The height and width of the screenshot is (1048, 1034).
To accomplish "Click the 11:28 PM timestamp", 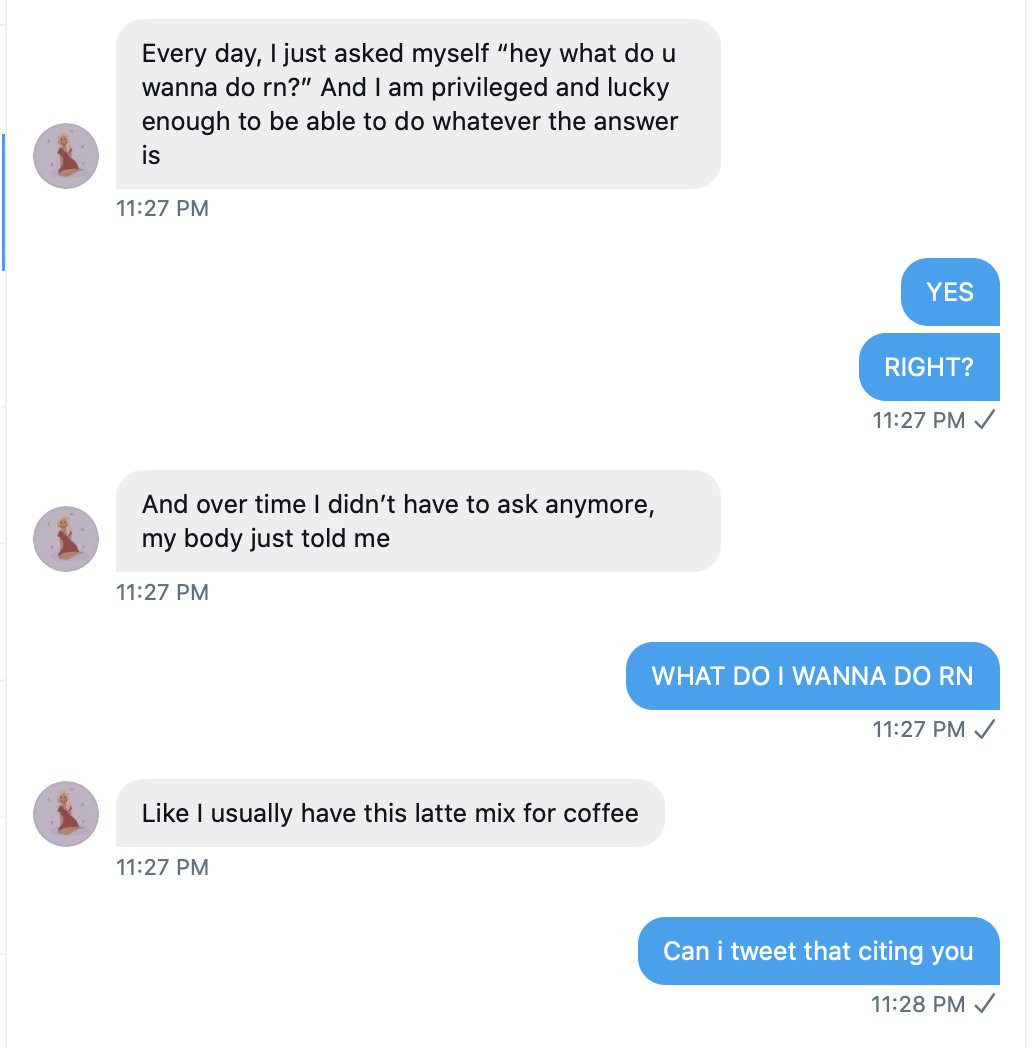I will pyautogui.click(x=918, y=1003).
